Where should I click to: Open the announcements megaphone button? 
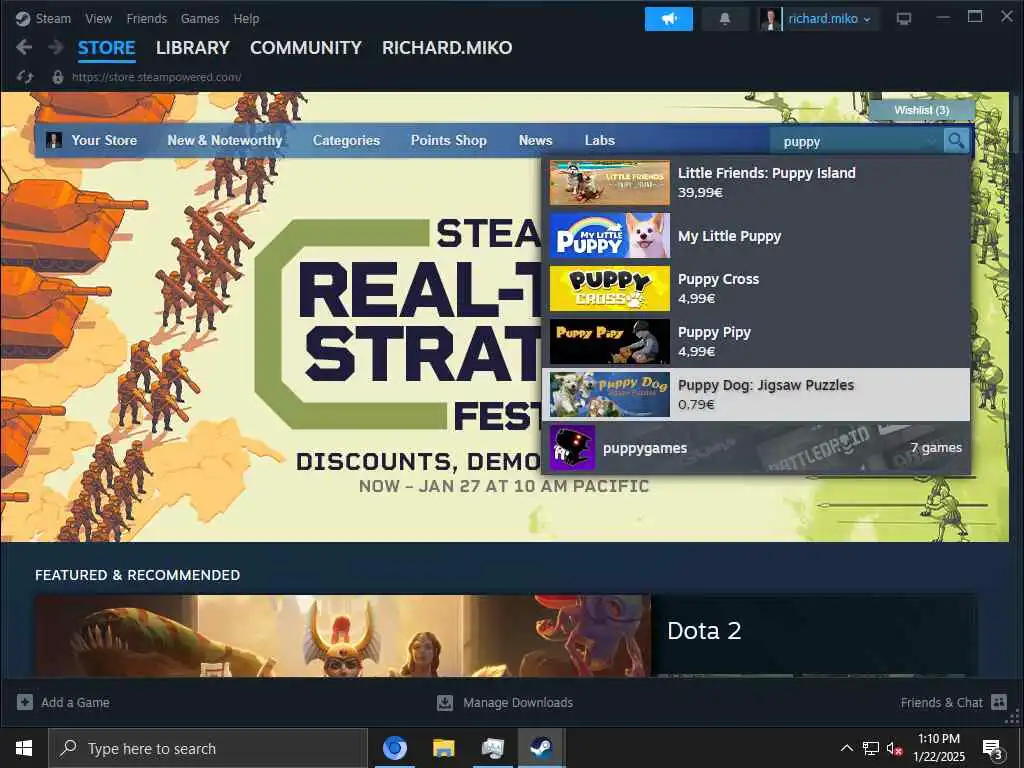pyautogui.click(x=669, y=19)
